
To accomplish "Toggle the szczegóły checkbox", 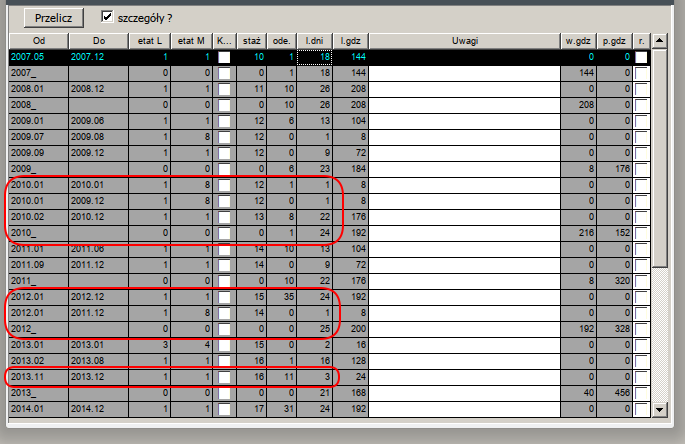I will (x=108, y=18).
